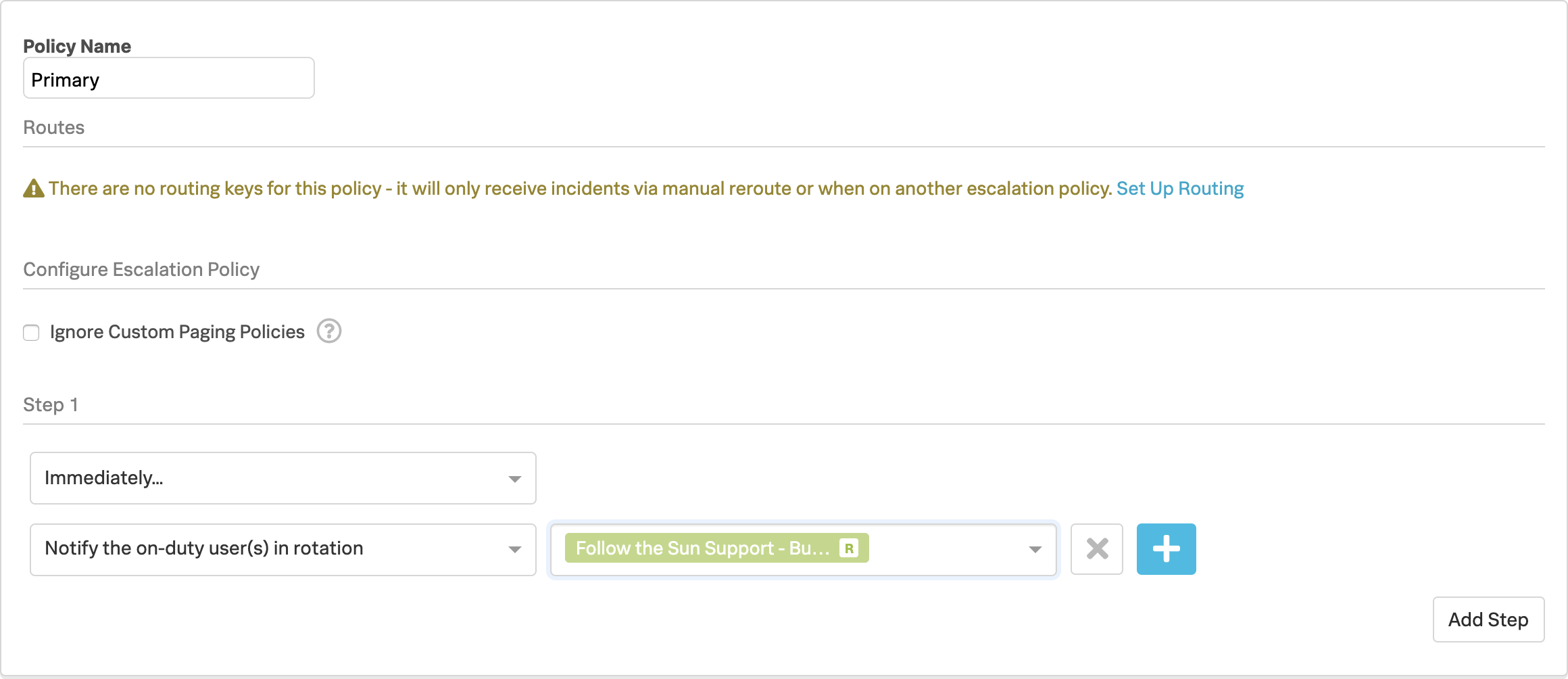Click the help icon beside Ignore Custom Paging Policies
Image resolution: width=1568 pixels, height=679 pixels.
pyautogui.click(x=329, y=331)
